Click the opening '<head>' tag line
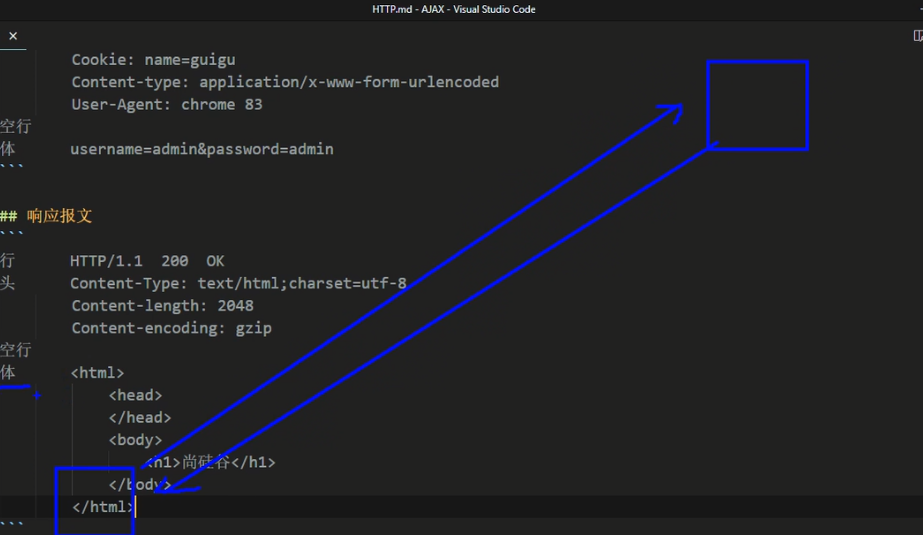 tap(135, 396)
